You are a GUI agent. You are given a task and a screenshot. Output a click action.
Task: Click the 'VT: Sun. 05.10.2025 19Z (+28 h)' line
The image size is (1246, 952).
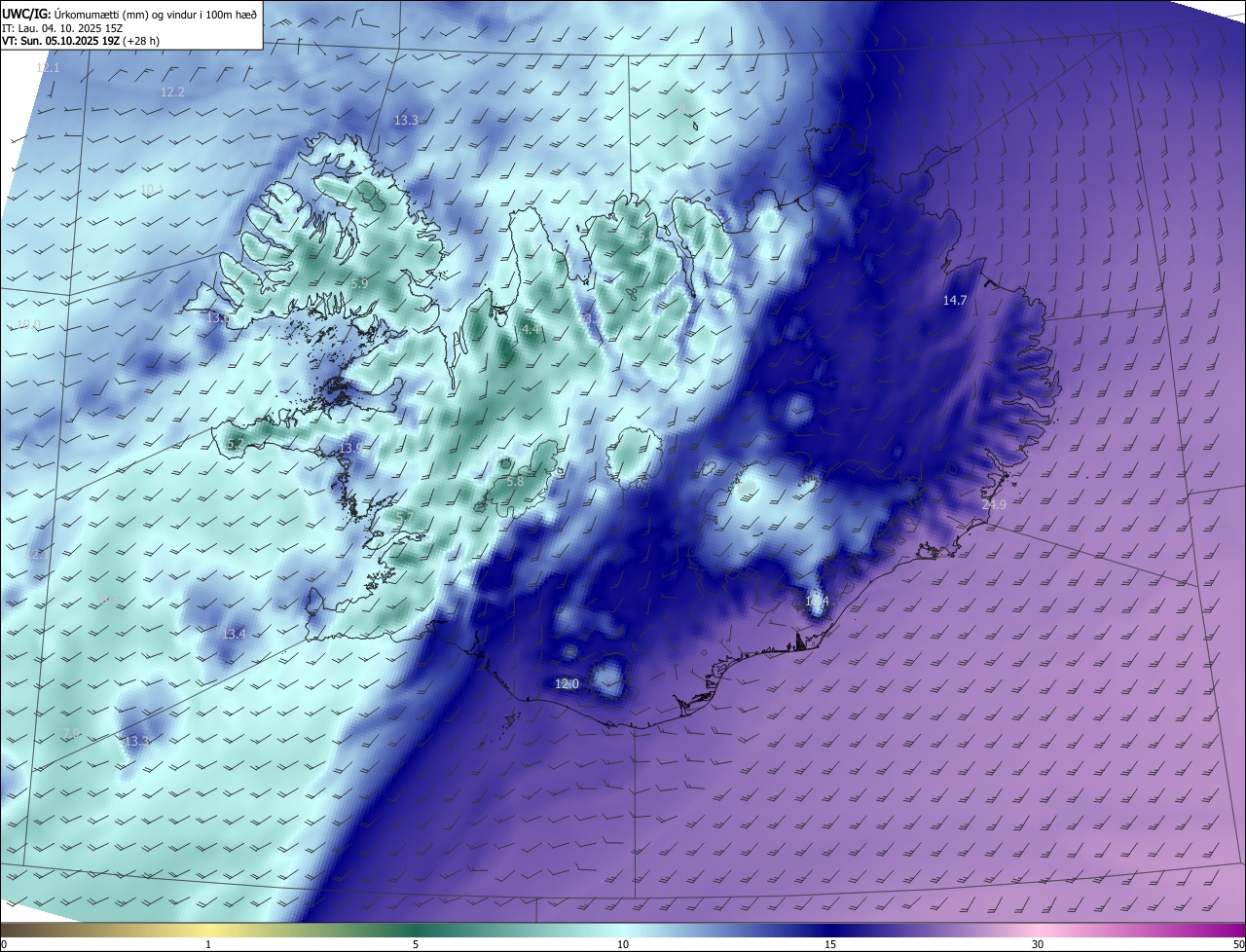click(x=81, y=41)
